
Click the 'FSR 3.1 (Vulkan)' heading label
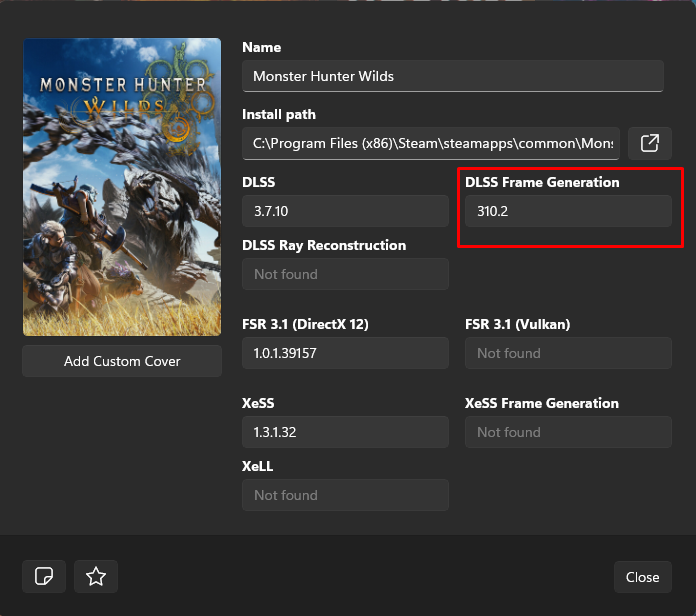[518, 324]
